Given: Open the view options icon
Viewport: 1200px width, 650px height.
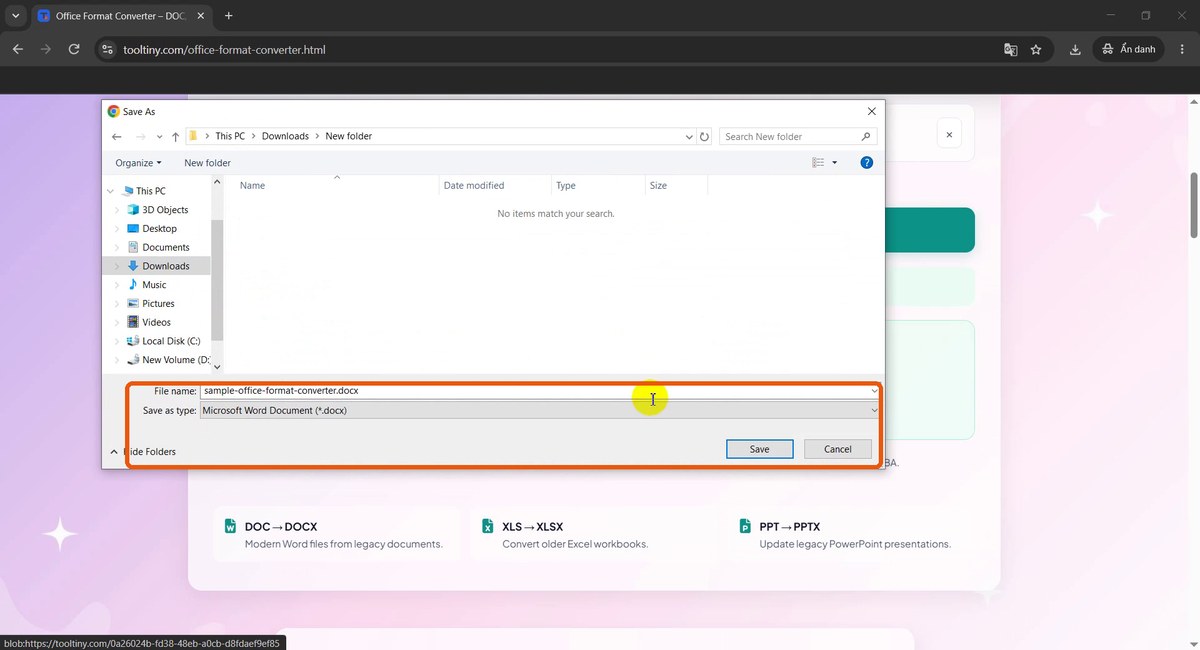Looking at the screenshot, I should [818, 163].
